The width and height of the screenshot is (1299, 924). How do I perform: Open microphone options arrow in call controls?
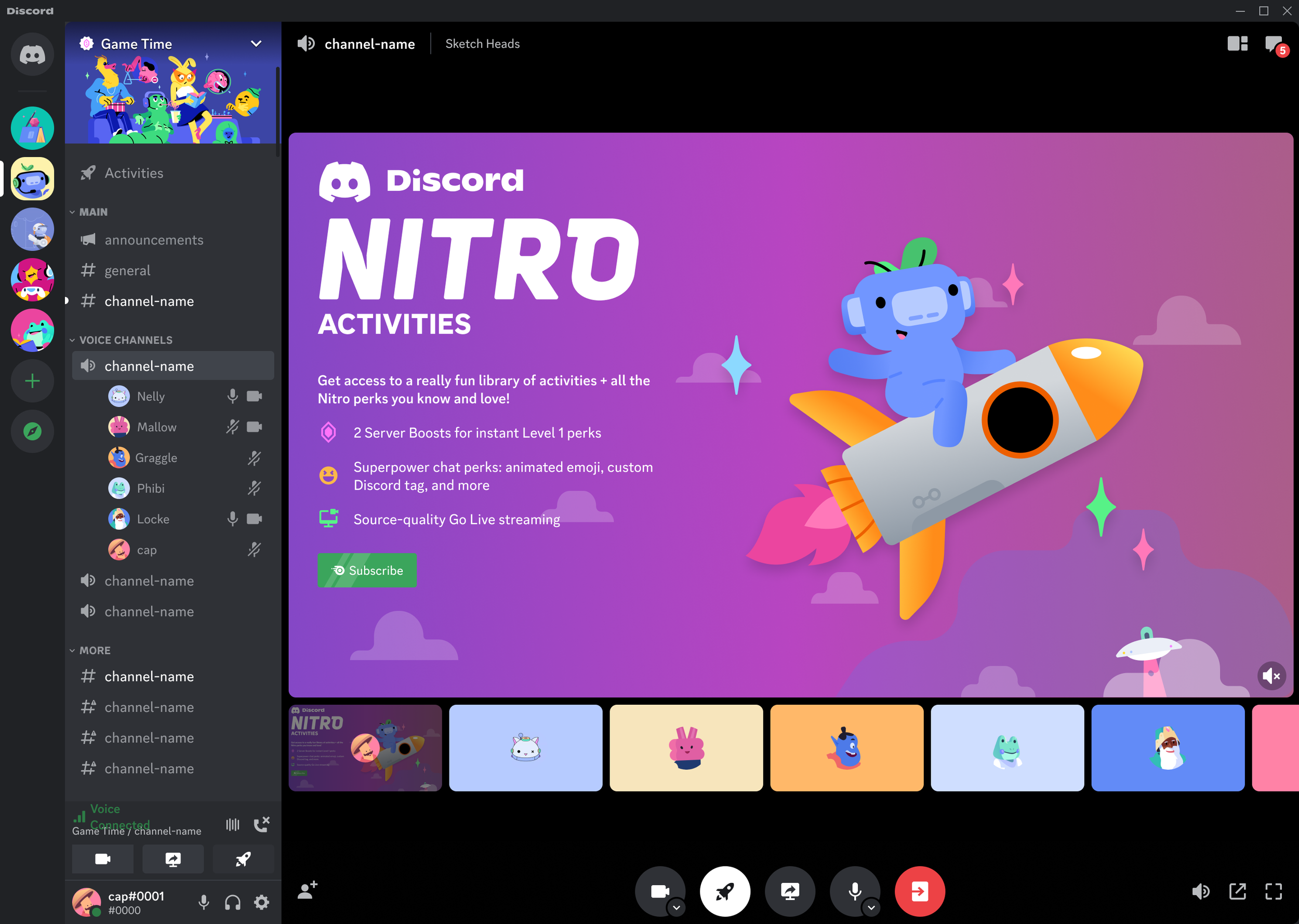tap(871, 907)
